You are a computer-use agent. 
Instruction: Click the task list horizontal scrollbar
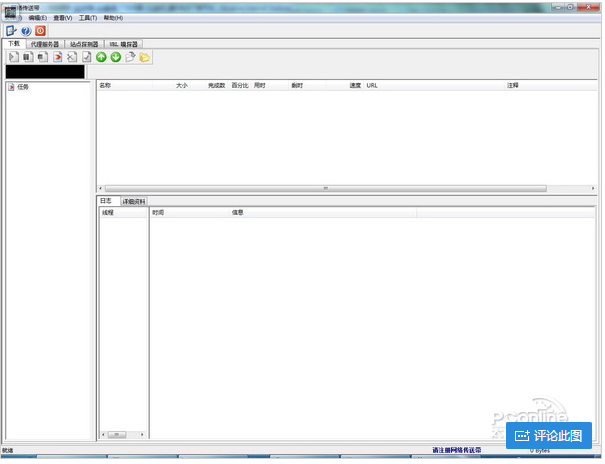tap(325, 188)
